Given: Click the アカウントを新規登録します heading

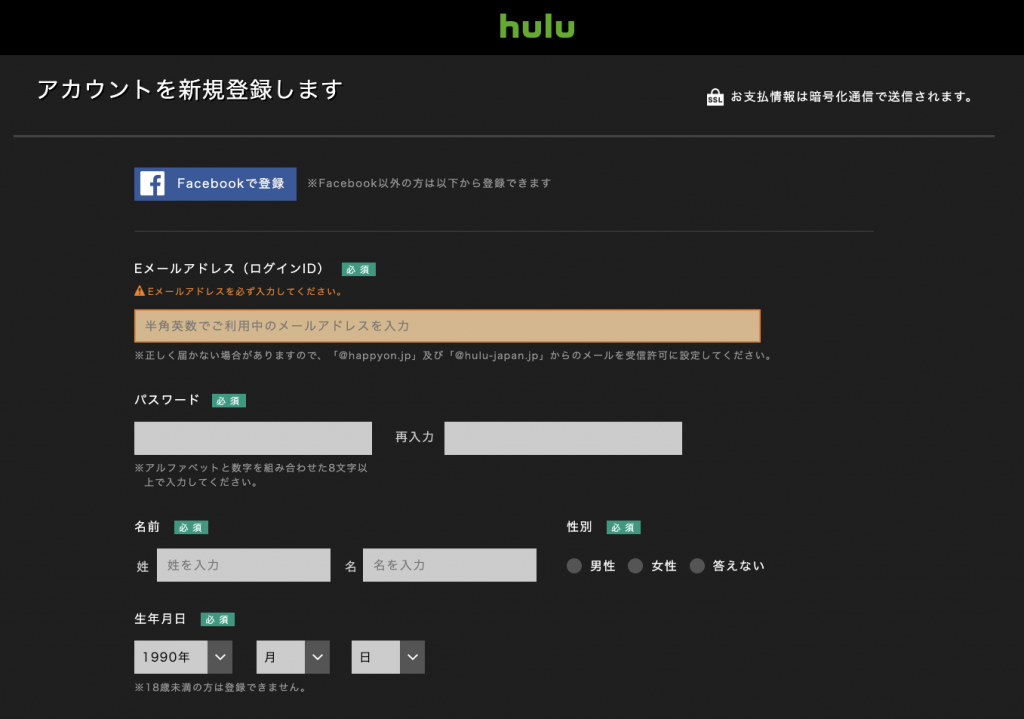Looking at the screenshot, I should click(x=190, y=89).
